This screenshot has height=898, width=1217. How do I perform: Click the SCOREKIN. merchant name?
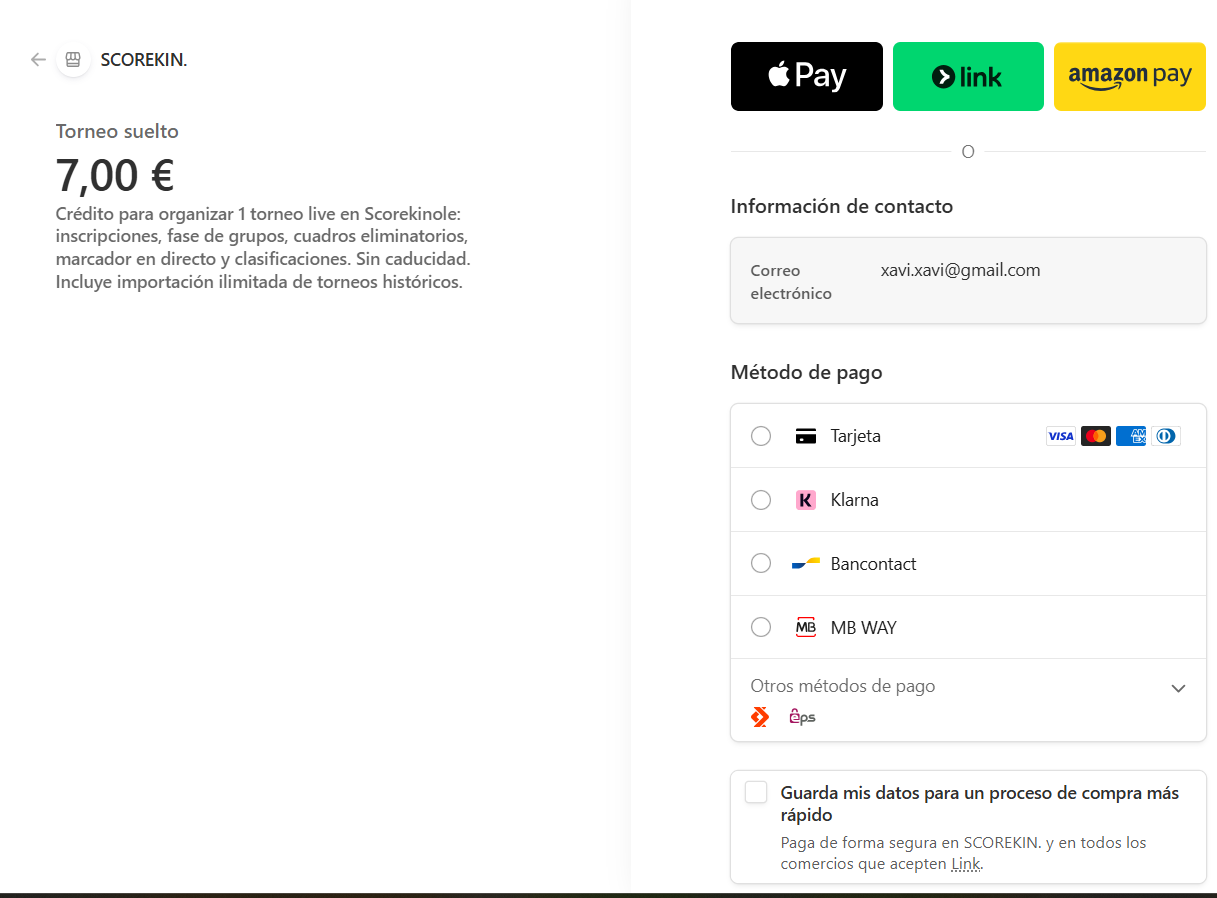(x=144, y=60)
